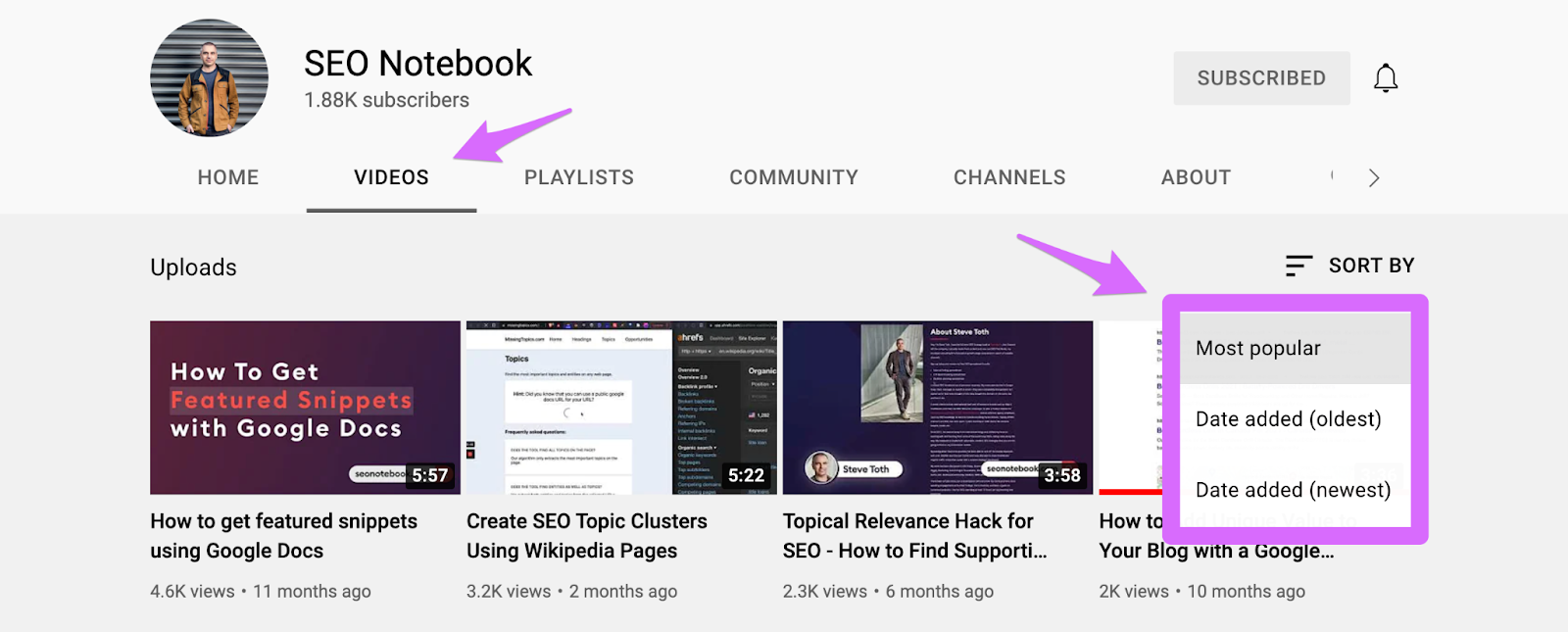
Task: Click '4.6K views • 11 months ago' text
Action: 261,591
